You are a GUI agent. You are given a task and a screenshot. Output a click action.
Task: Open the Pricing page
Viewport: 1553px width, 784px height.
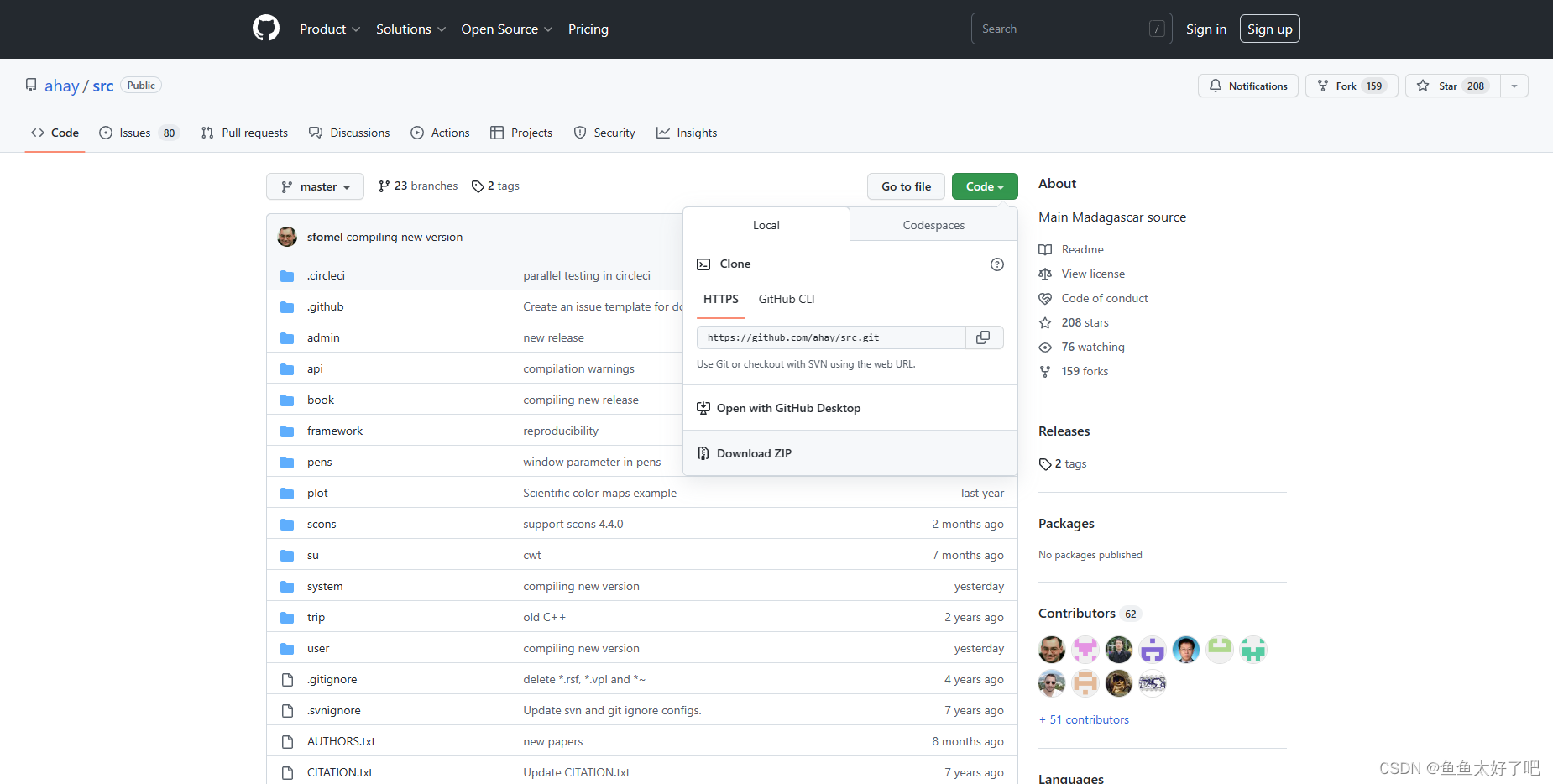pyautogui.click(x=588, y=29)
